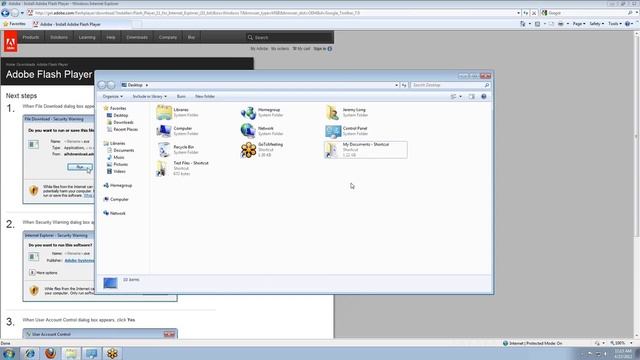Select the GoToMeeting shortcut icon

(248, 150)
